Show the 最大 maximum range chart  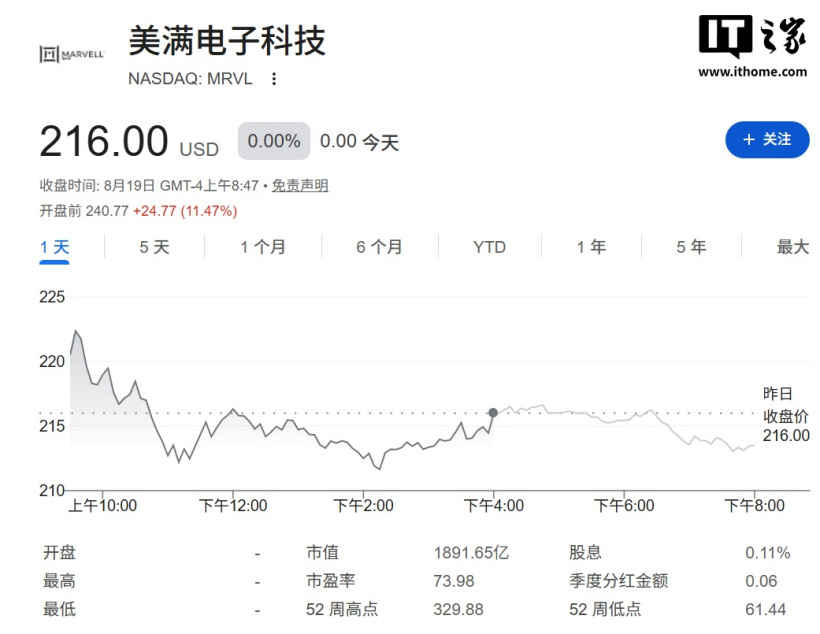[793, 247]
